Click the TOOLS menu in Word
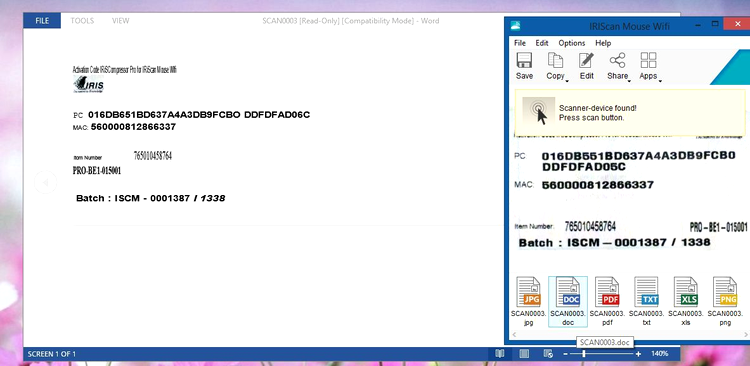 [x=82, y=21]
